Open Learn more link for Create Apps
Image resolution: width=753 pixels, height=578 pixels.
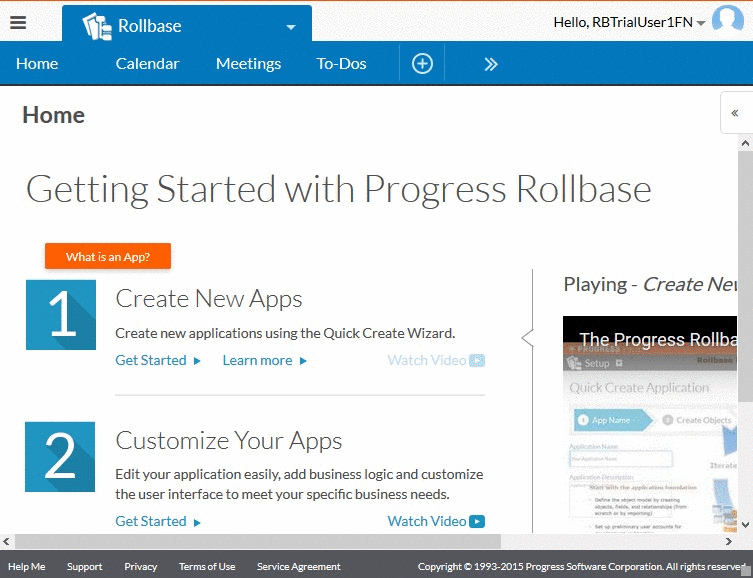(264, 360)
